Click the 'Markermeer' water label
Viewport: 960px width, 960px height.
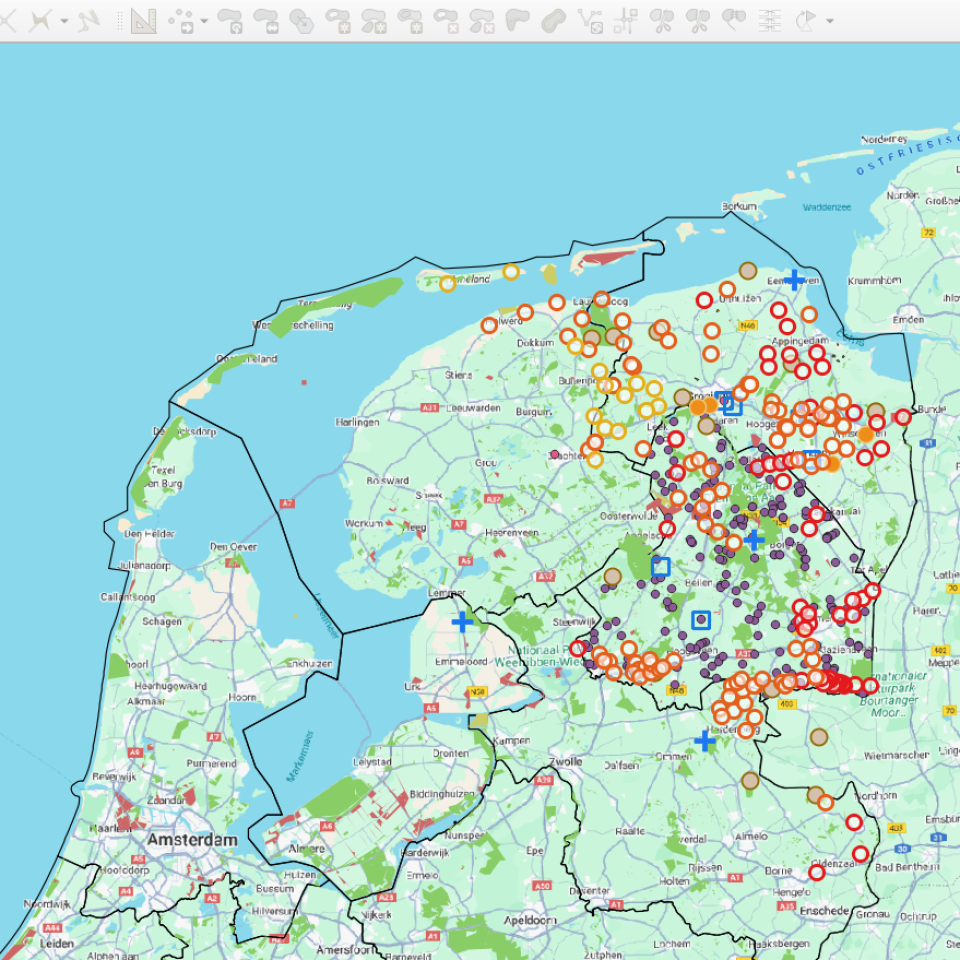click(x=300, y=756)
